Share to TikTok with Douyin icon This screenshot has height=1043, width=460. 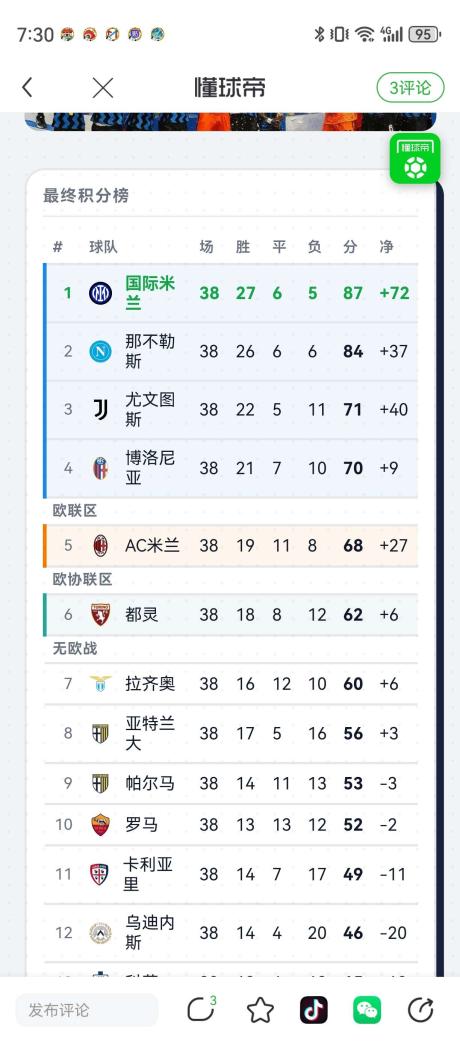(x=313, y=1010)
